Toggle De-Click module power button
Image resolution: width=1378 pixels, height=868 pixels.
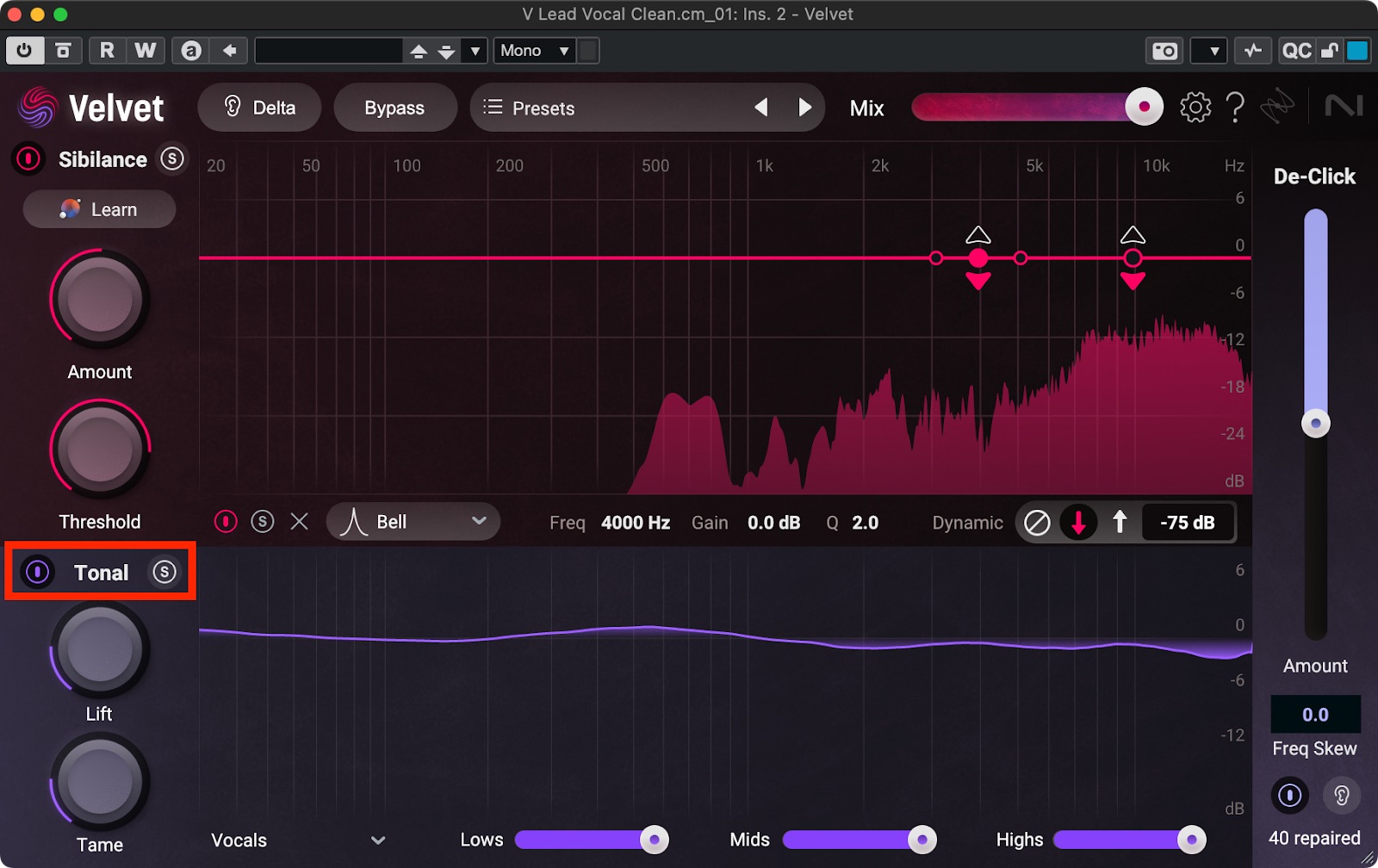(1289, 795)
